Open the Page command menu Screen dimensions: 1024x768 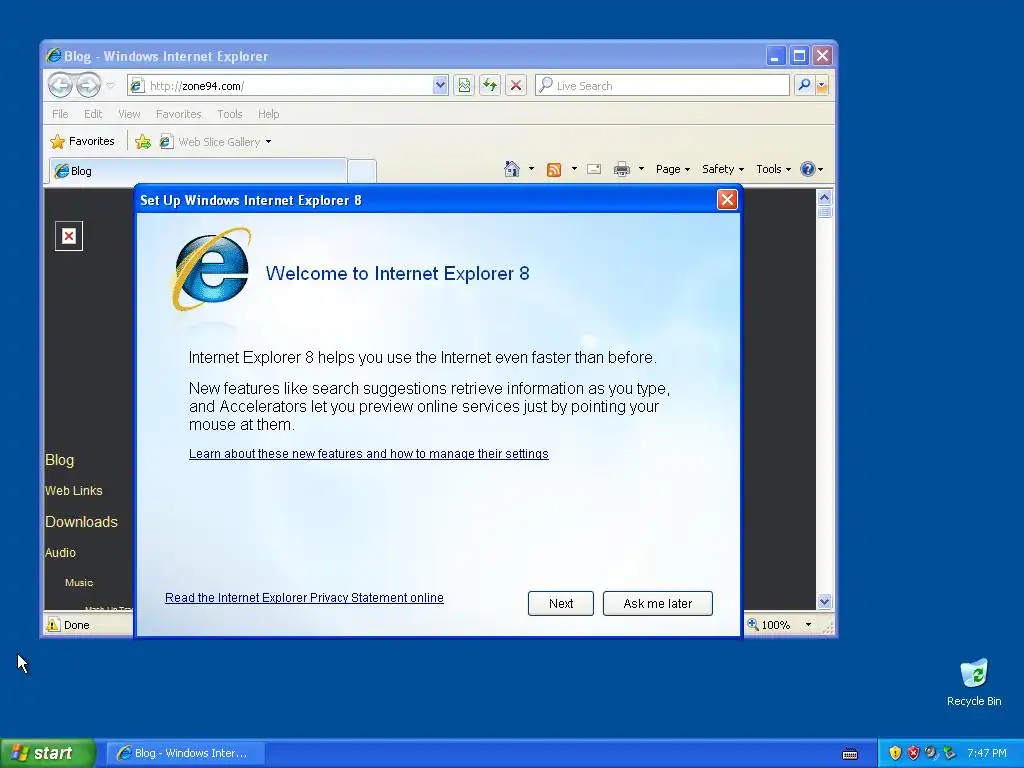[673, 169]
